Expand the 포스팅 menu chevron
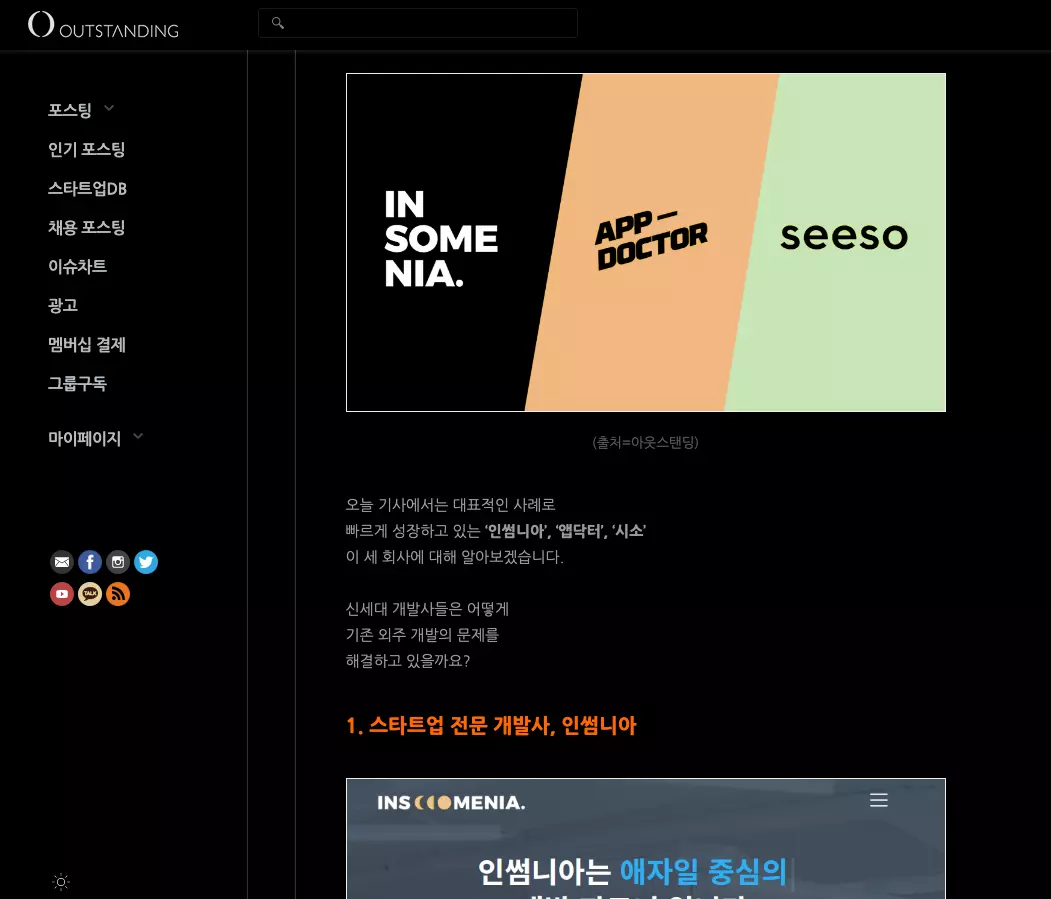 tap(109, 109)
